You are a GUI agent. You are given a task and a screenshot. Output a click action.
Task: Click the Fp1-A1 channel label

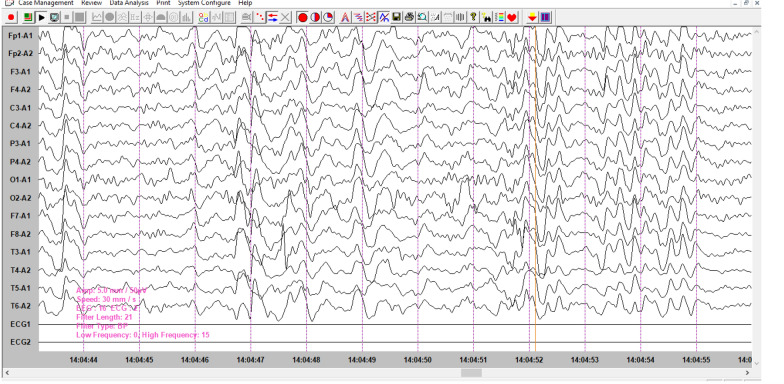point(20,36)
